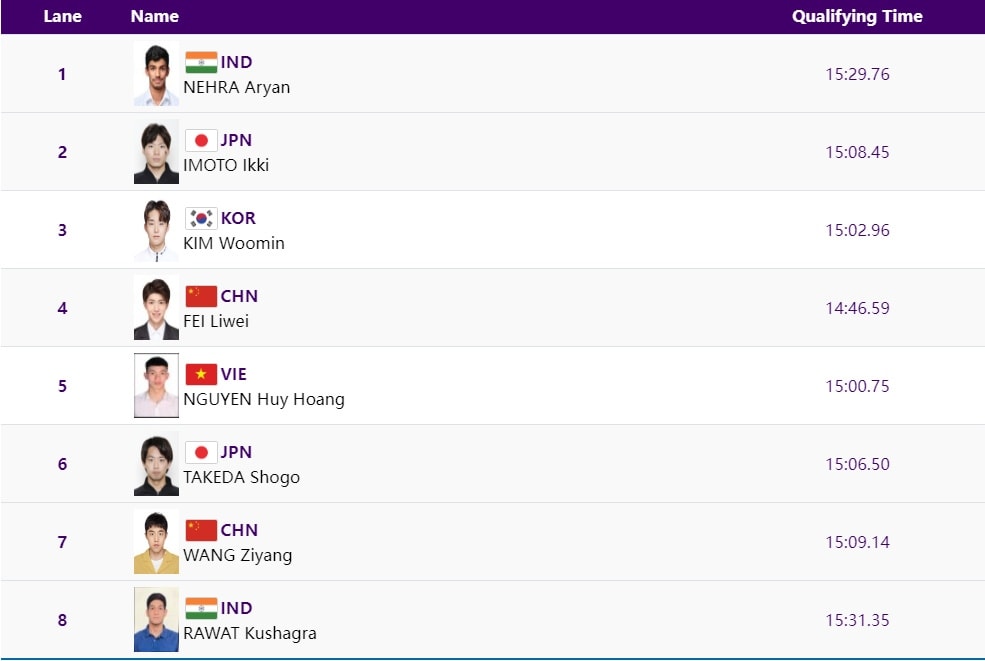The height and width of the screenshot is (661, 985).
Task: Click the Japan flag above IMOTO Ikki
Action: pos(201,140)
